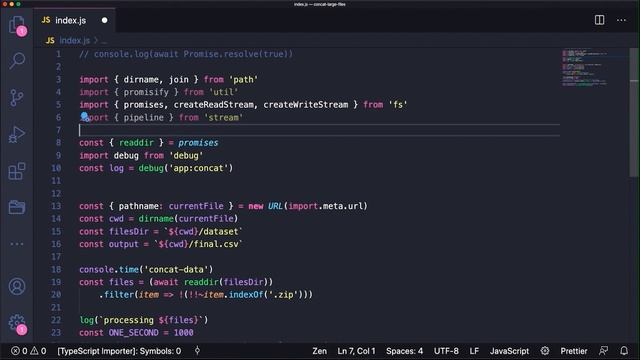Click the green macOS maximize window button
The height and width of the screenshot is (360, 640).
(x=18, y=4)
